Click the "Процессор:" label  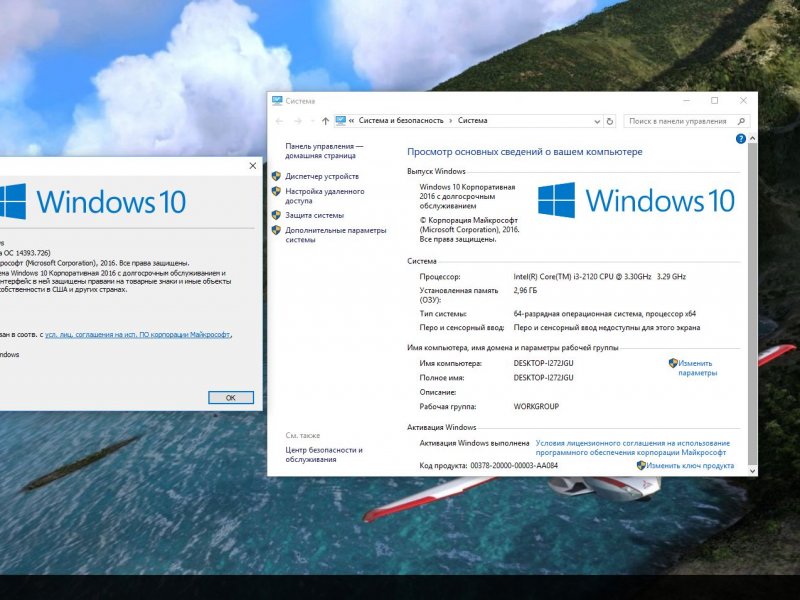coord(440,277)
